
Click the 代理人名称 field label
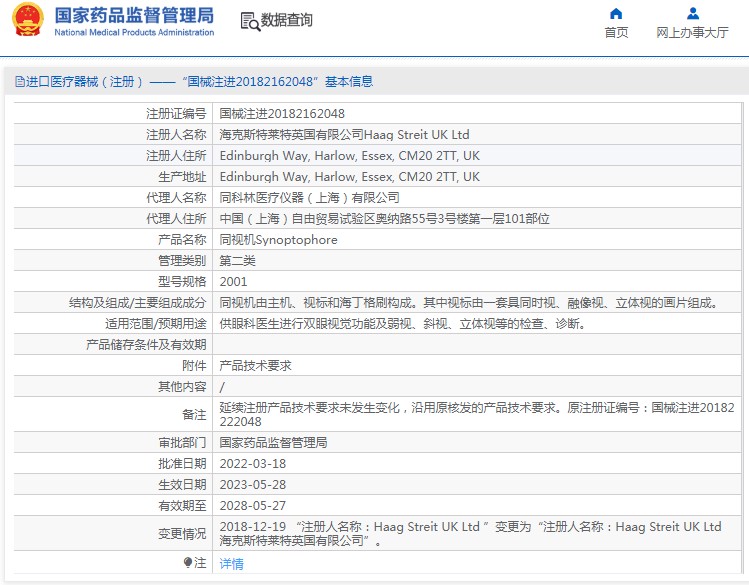(176, 198)
